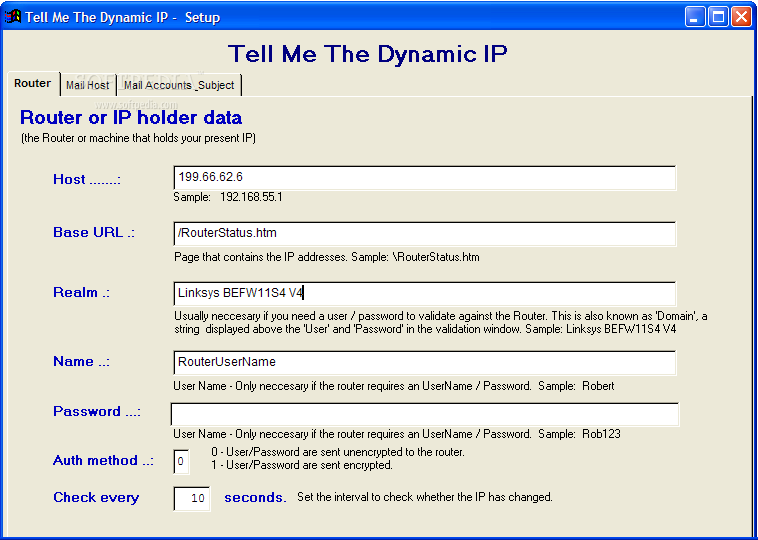
Task: Click the Realm field with Linksys BEFW11S4 V4
Action: [424, 293]
